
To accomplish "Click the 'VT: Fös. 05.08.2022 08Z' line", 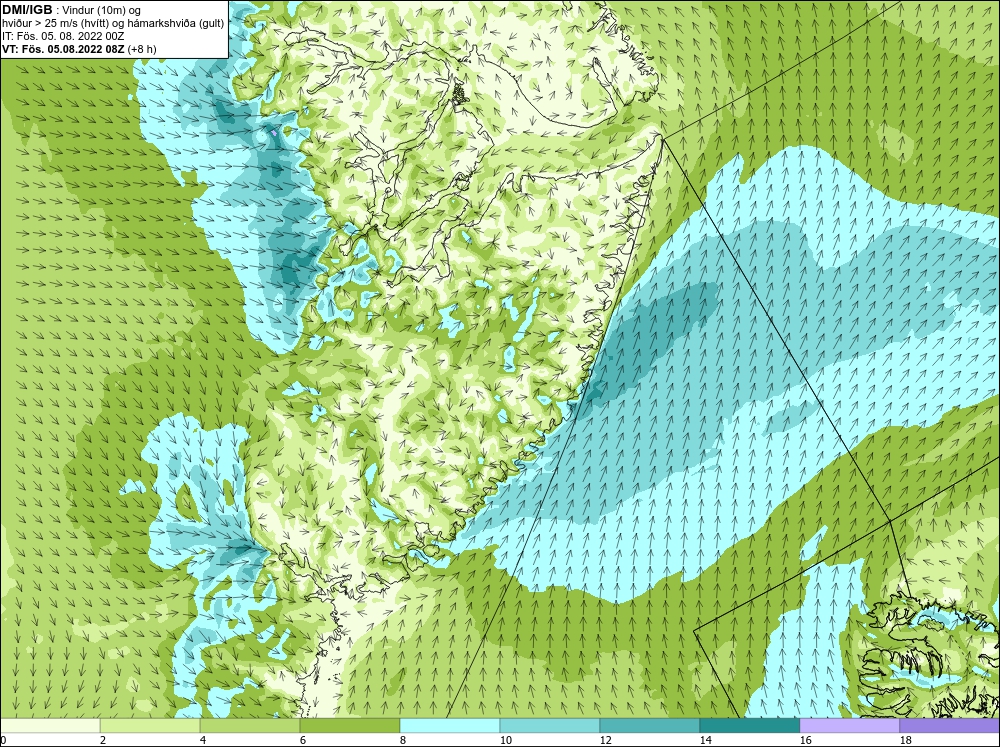I will coord(64,49).
